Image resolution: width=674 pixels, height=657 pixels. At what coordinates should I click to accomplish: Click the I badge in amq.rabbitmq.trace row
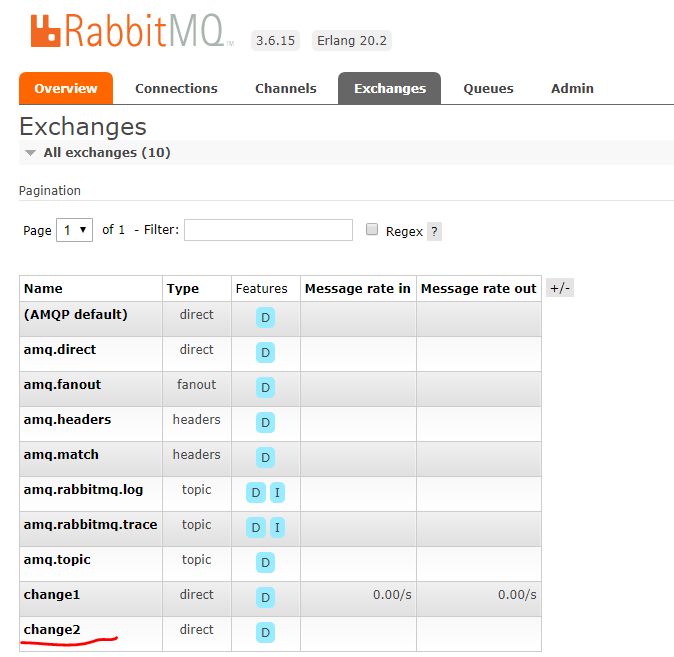277,528
